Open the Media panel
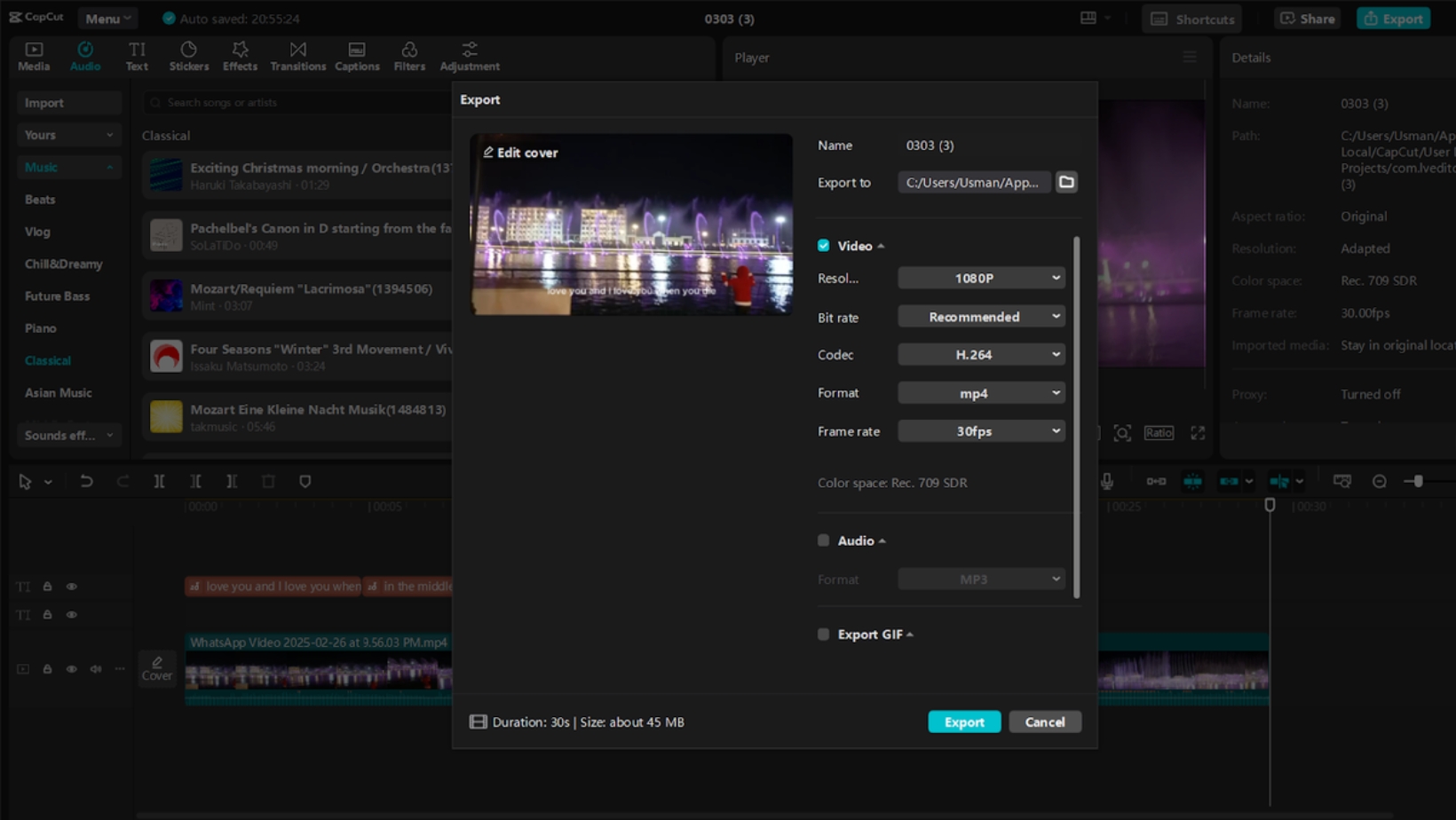The image size is (1456, 820). (34, 56)
